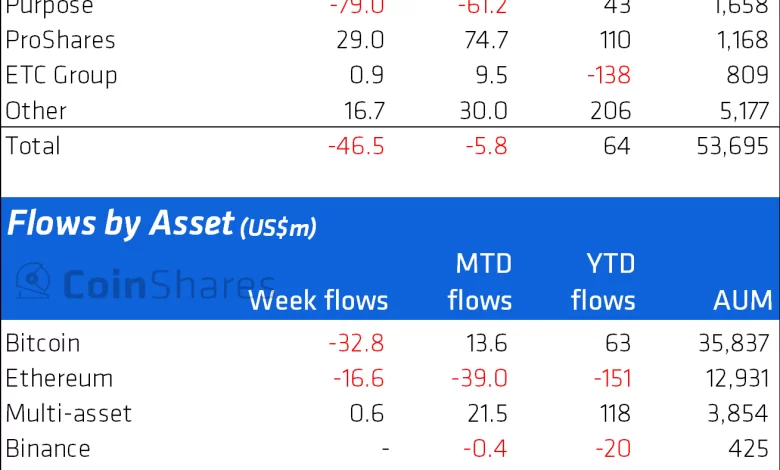The image size is (780, 470).
Task: Click the Total week flows value -46.5
Action: click(358, 145)
